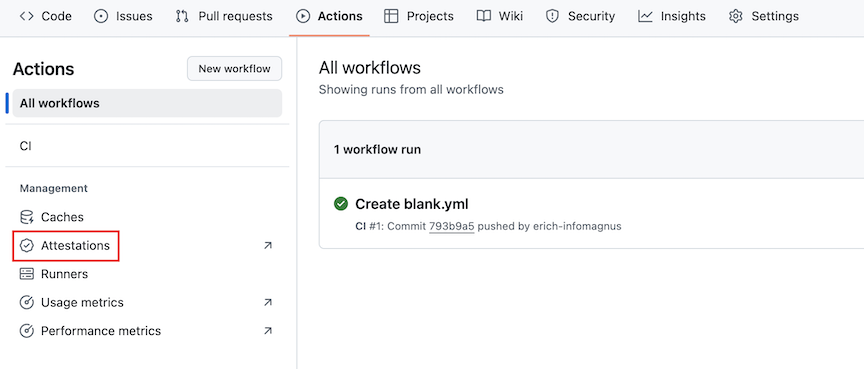View the Insights tab
Viewport: 864px width, 369px height.
click(672, 17)
